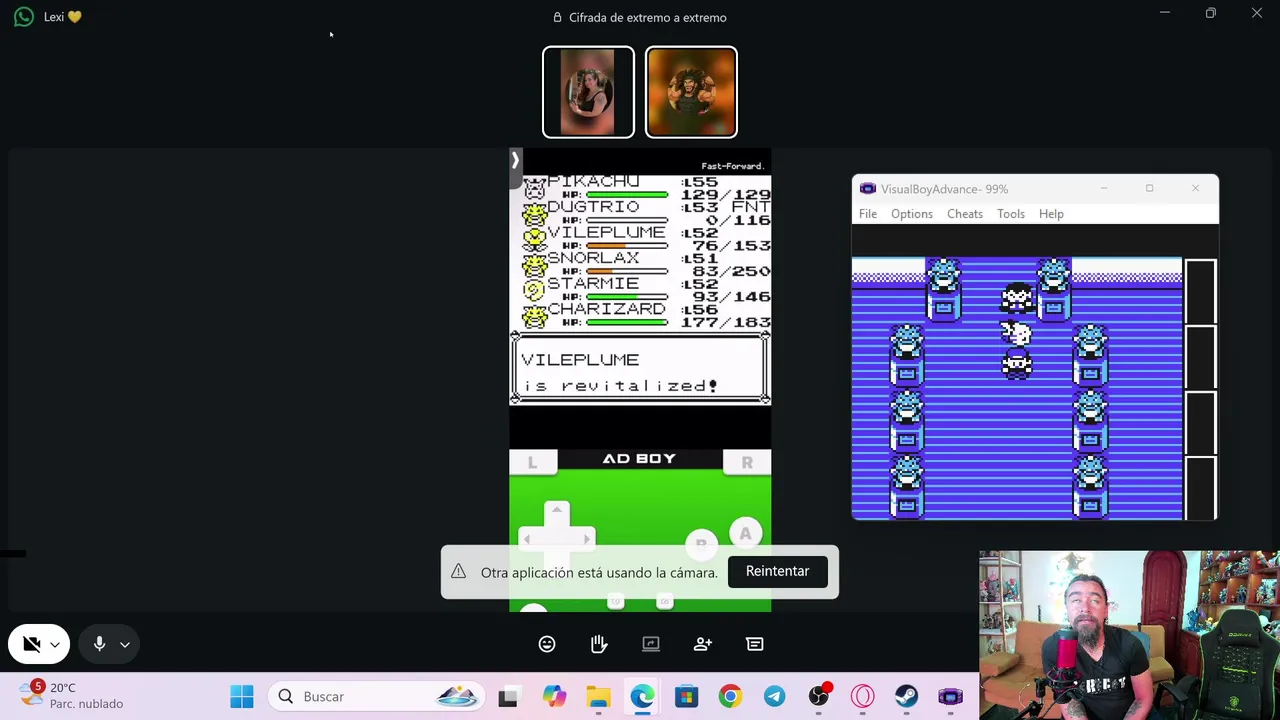Open the Cheats menu in VisualBoyAdvance
The image size is (1280, 720).
pos(965,214)
